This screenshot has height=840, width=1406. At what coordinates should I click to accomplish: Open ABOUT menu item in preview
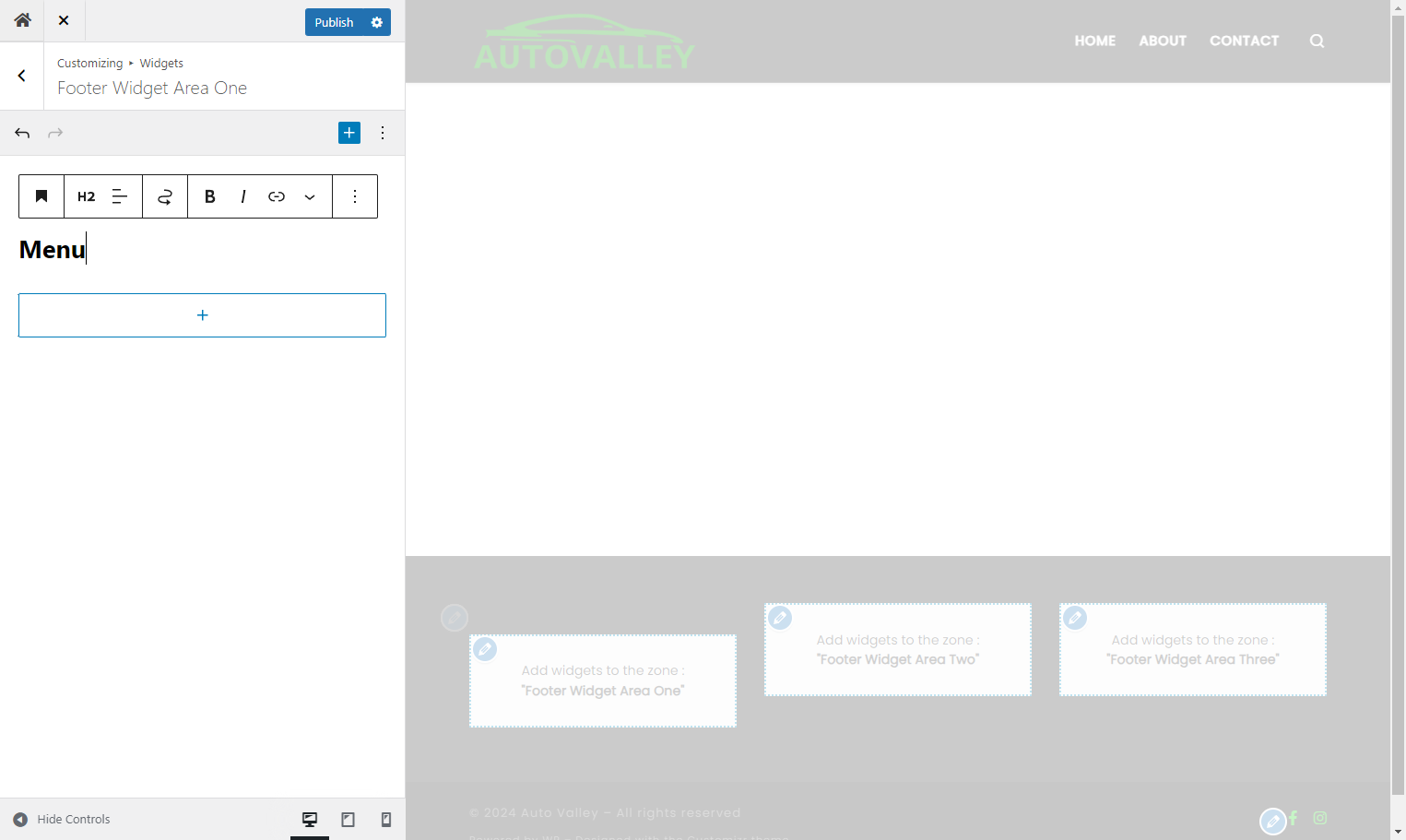pyautogui.click(x=1163, y=41)
